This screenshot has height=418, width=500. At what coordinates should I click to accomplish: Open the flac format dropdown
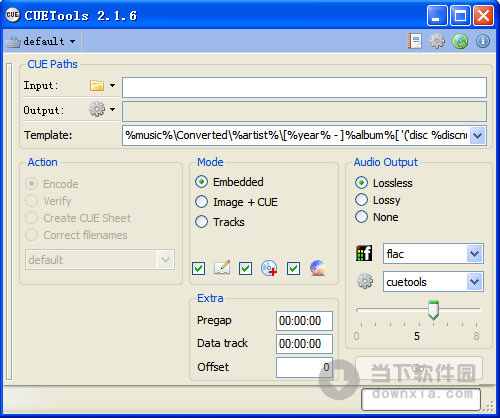point(474,254)
